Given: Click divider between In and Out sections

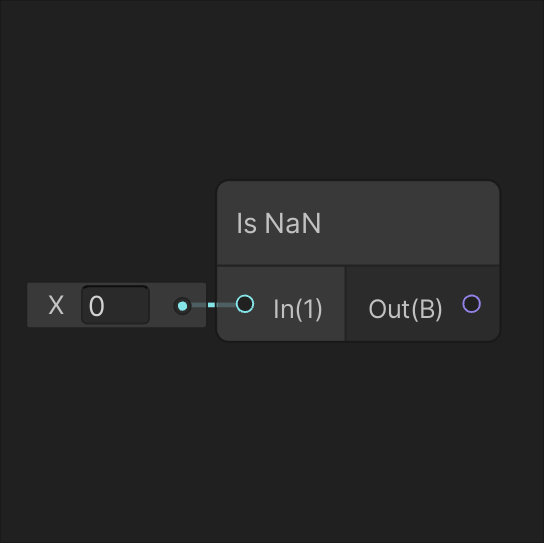Looking at the screenshot, I should tap(346, 304).
